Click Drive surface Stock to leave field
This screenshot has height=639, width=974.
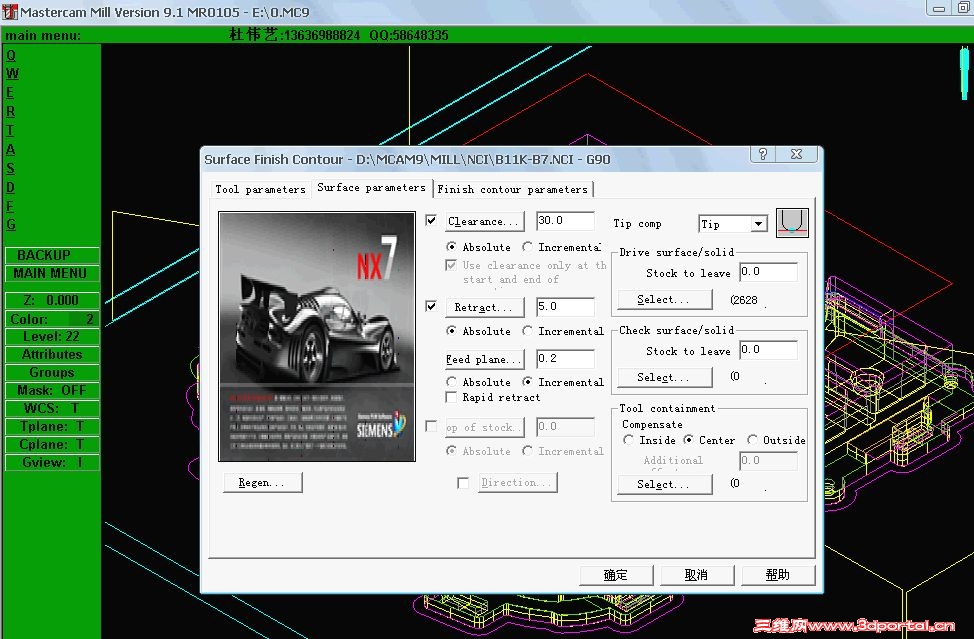coord(768,272)
